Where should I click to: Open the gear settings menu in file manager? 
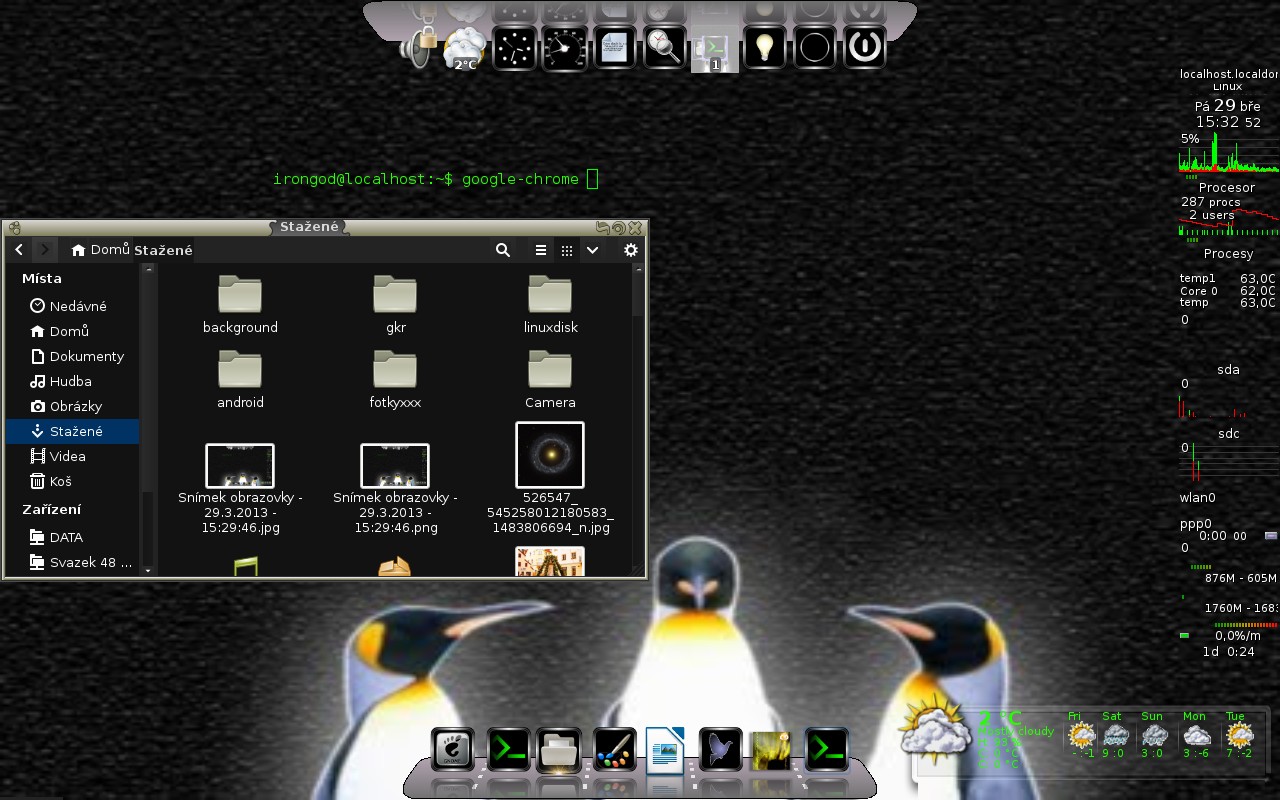point(631,250)
